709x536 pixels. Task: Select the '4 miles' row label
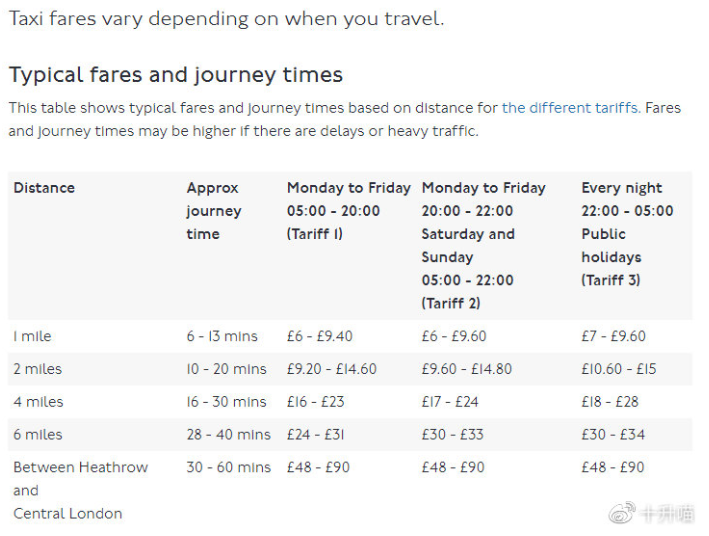tap(38, 402)
